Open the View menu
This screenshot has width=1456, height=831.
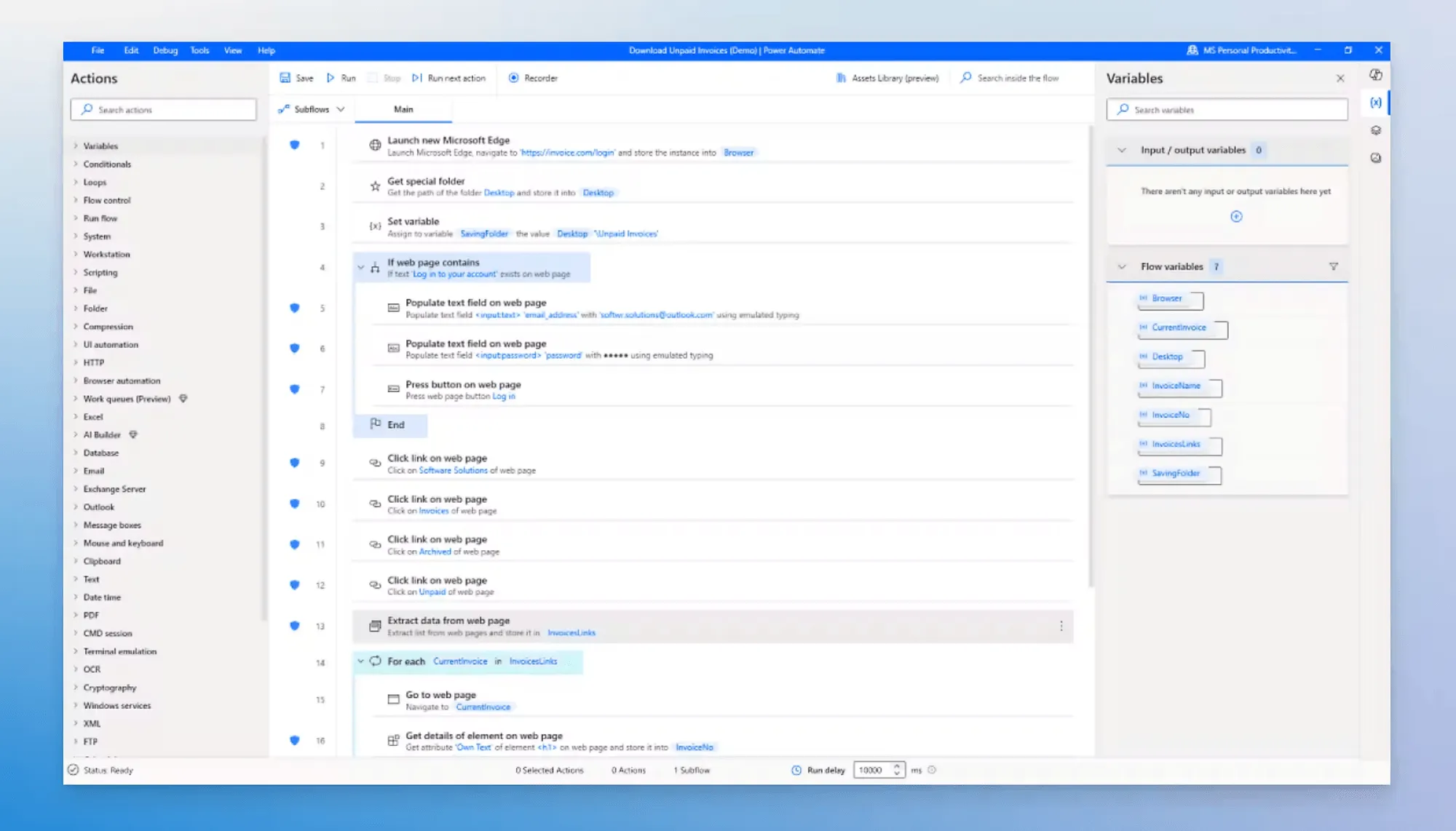pos(233,50)
